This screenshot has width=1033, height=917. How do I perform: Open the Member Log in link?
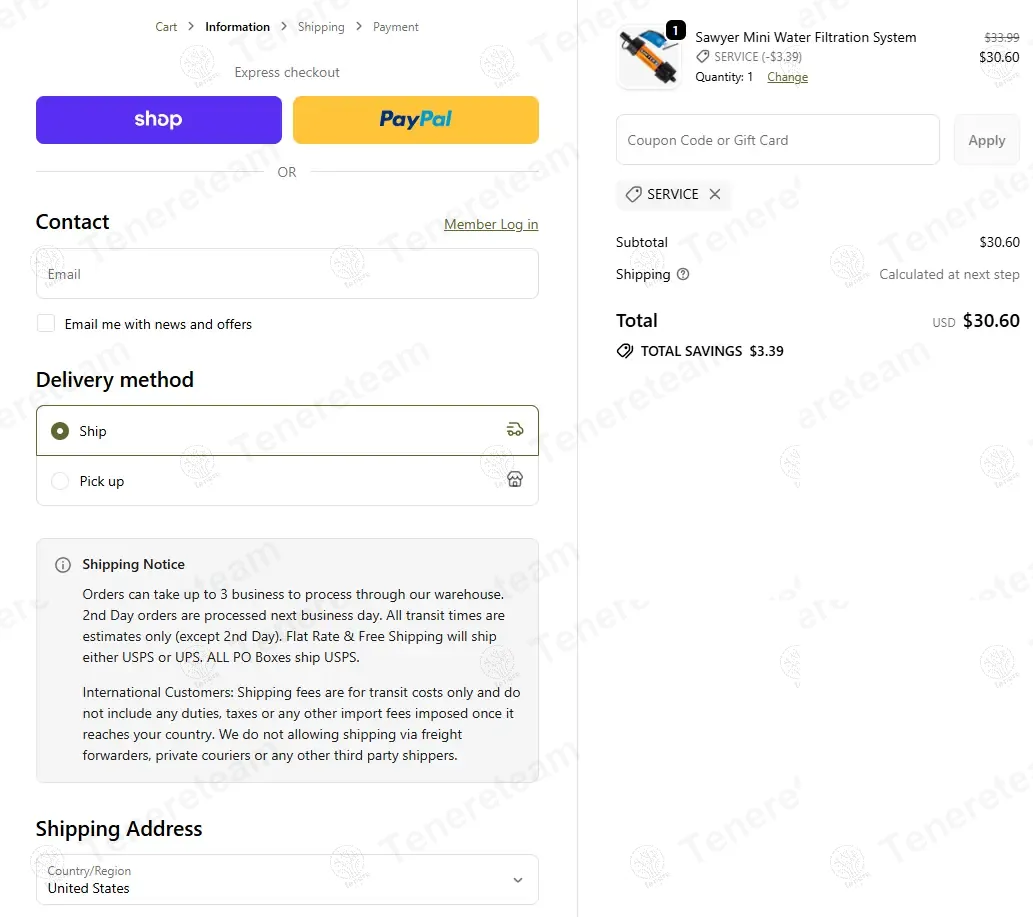click(x=491, y=224)
